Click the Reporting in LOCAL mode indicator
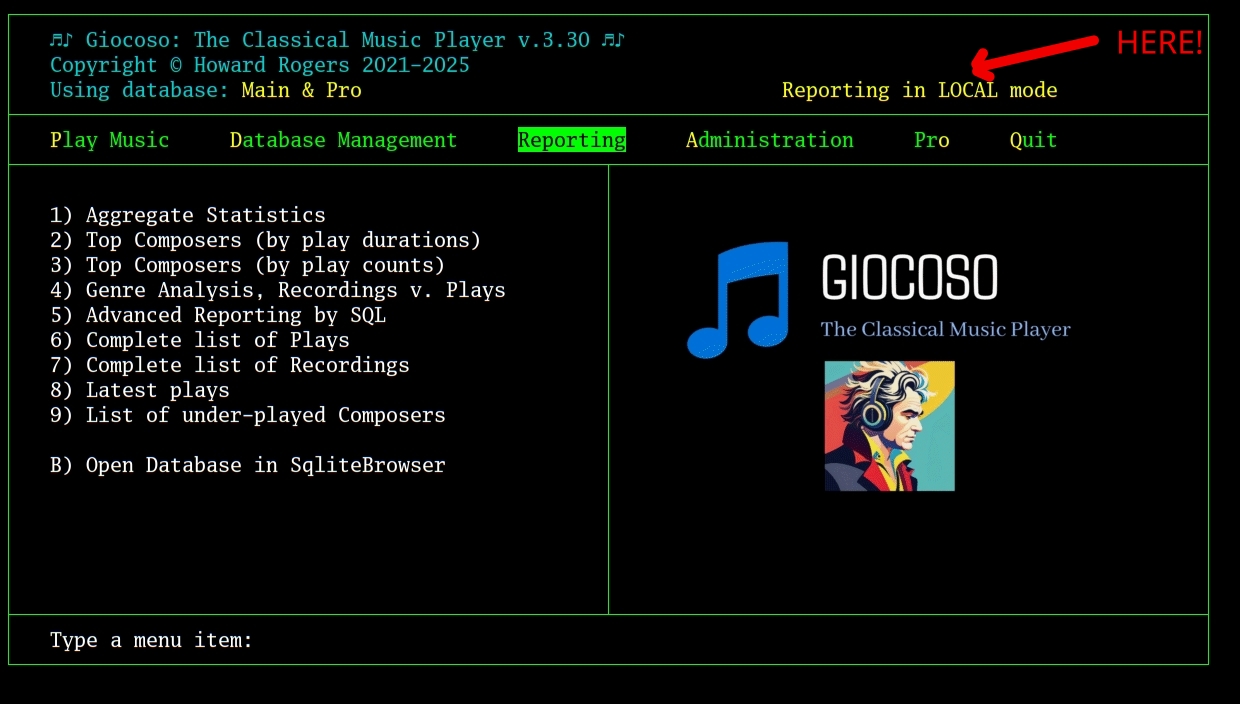 [x=919, y=90]
